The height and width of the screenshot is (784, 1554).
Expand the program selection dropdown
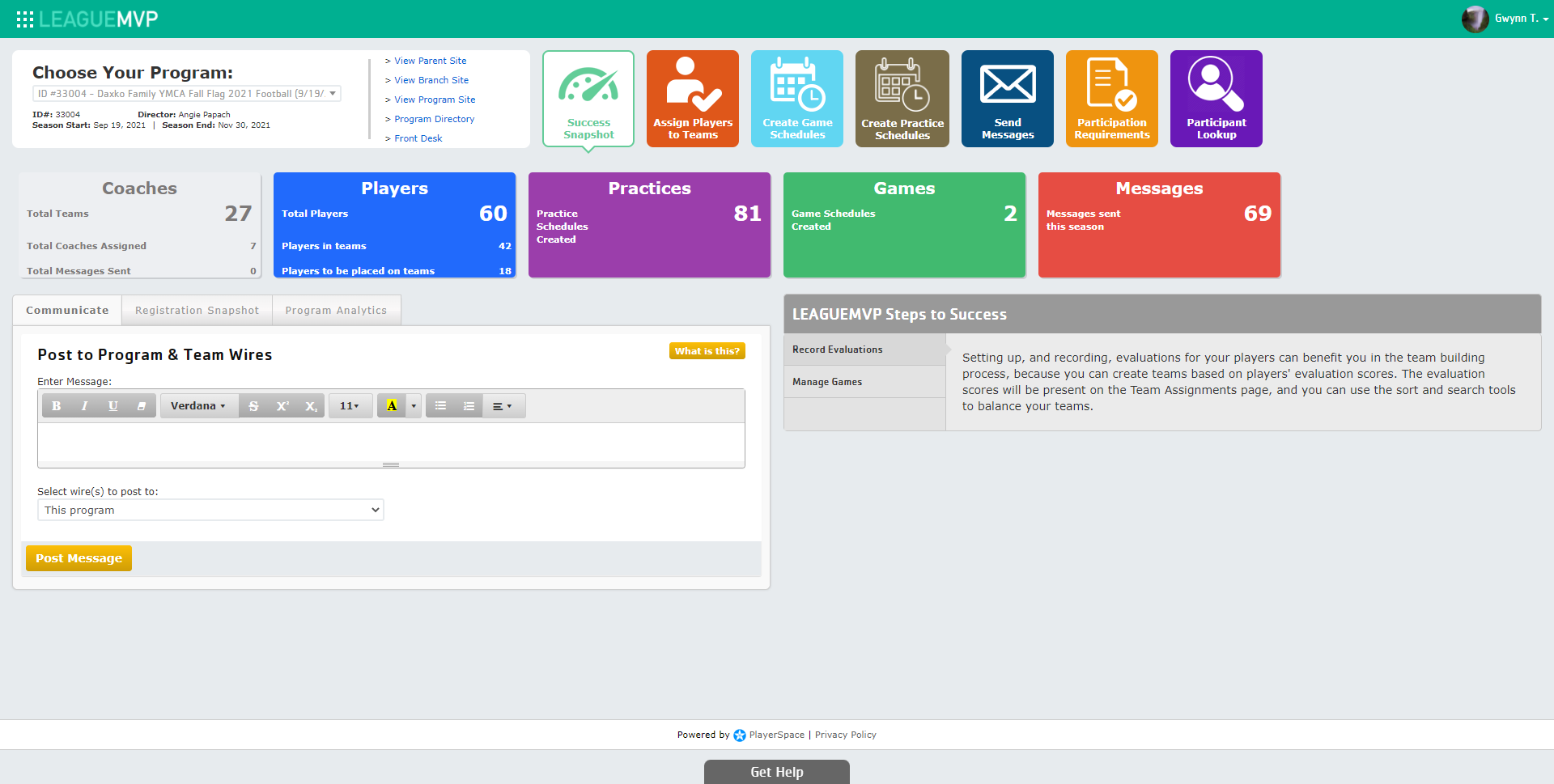coord(187,94)
